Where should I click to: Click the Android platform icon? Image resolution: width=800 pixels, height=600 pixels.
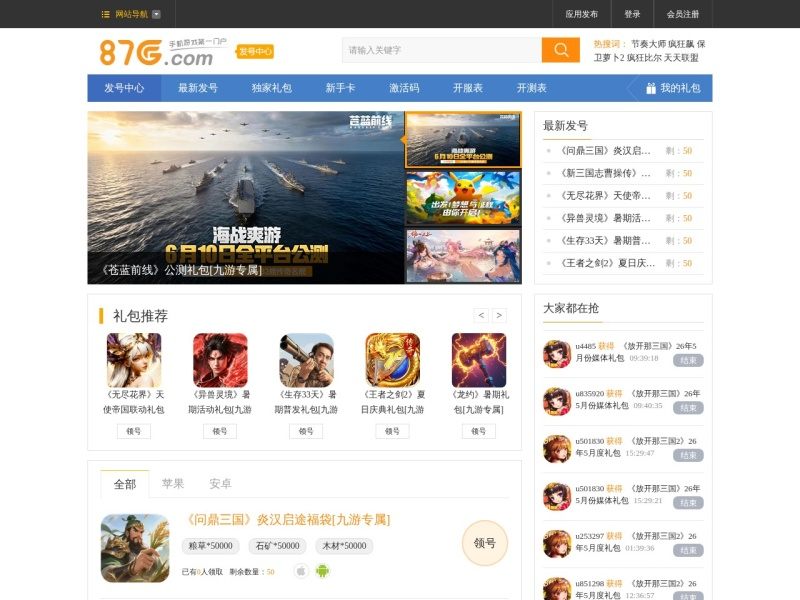tap(322, 571)
